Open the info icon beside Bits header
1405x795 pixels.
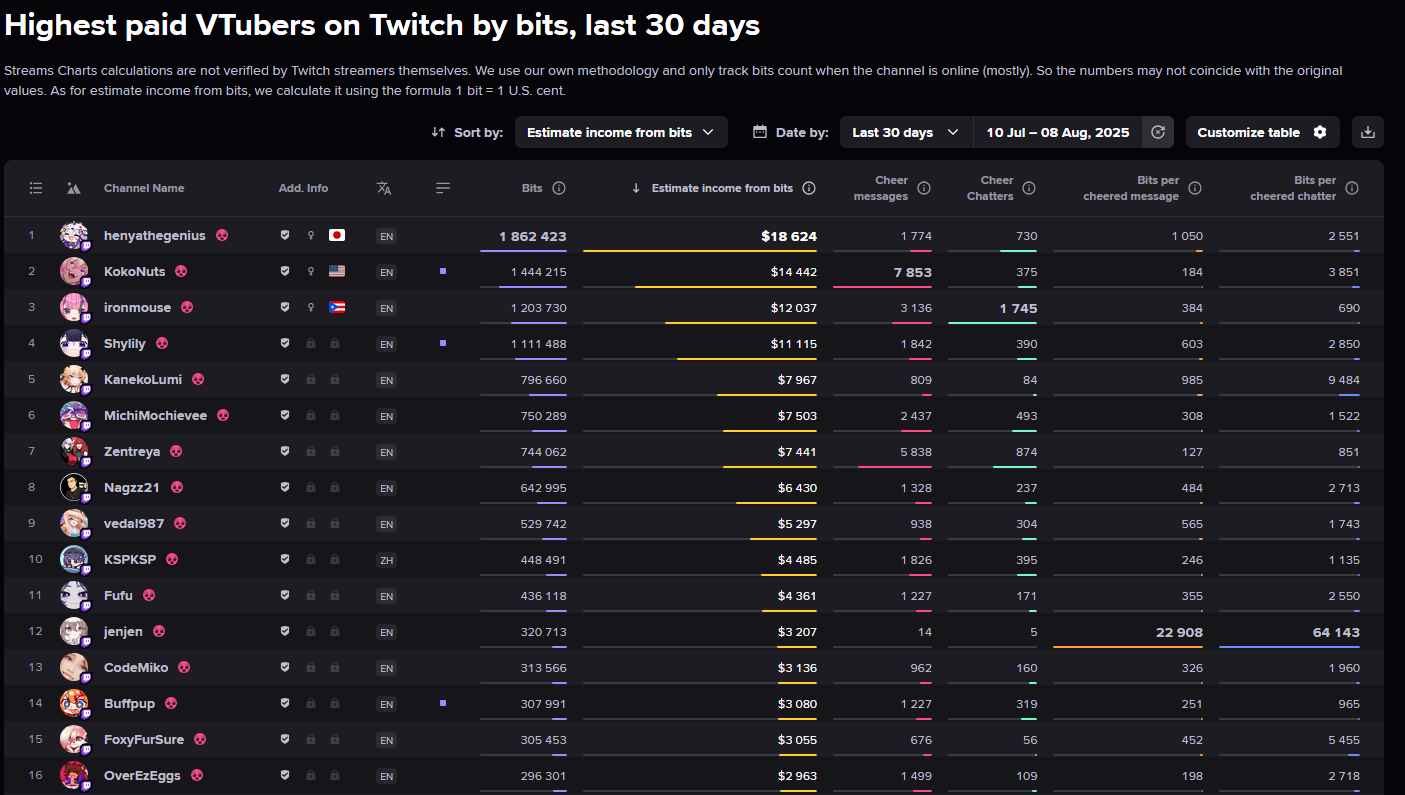coord(559,188)
